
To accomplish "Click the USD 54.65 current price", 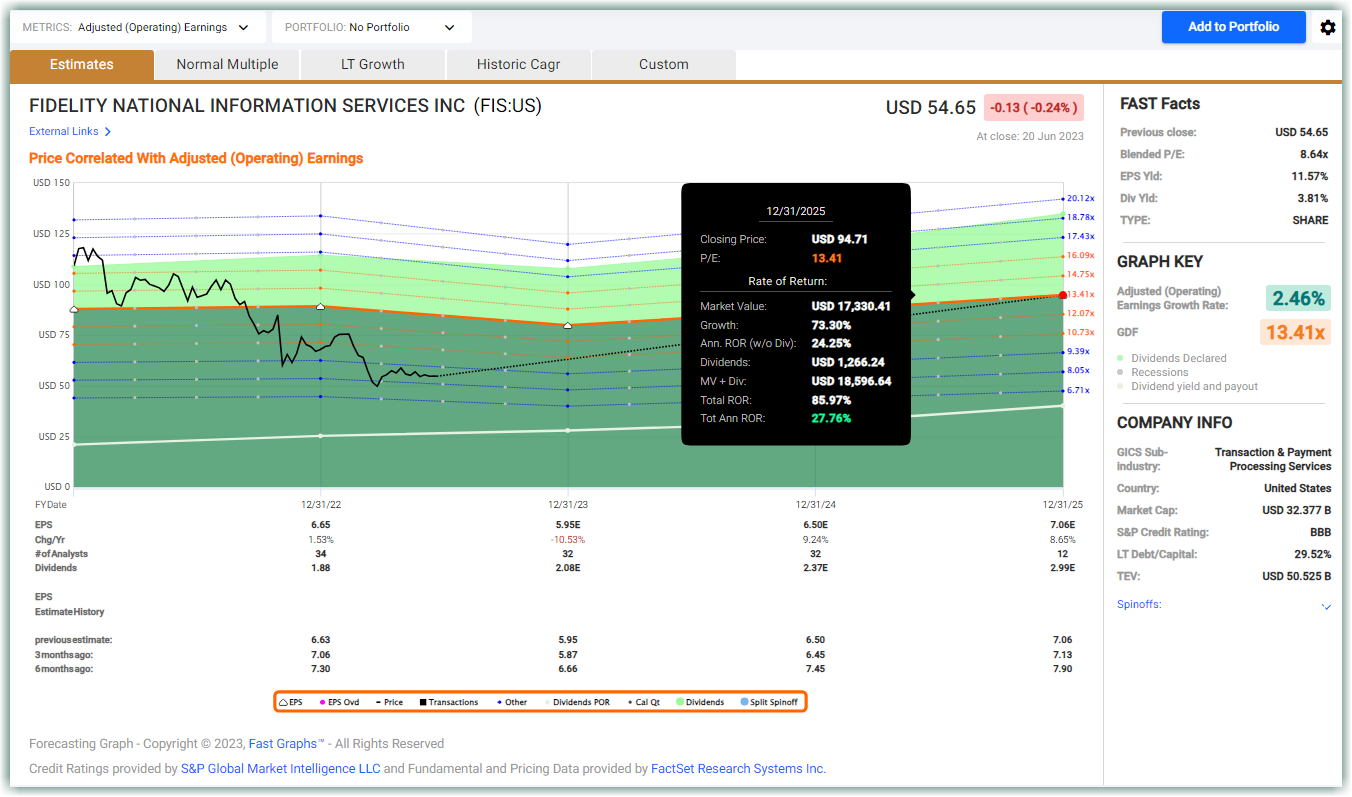I will pos(931,107).
